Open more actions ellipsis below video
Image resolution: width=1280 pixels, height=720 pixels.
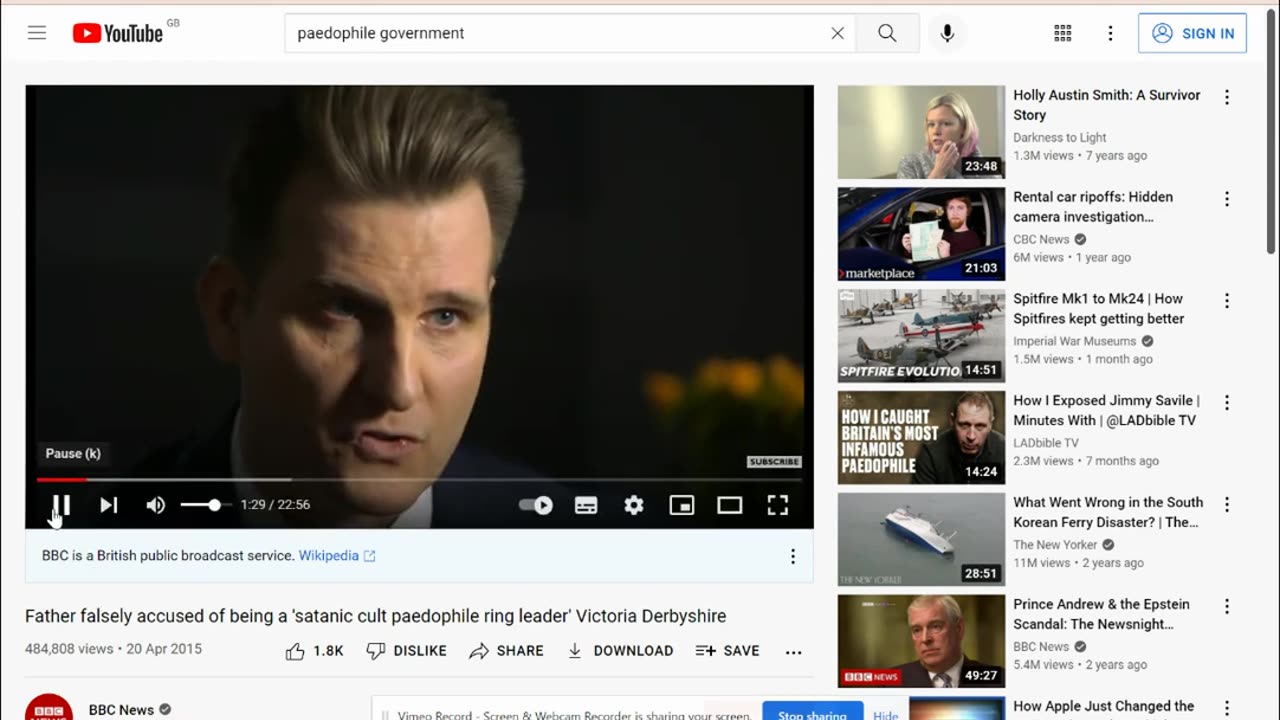tap(793, 651)
